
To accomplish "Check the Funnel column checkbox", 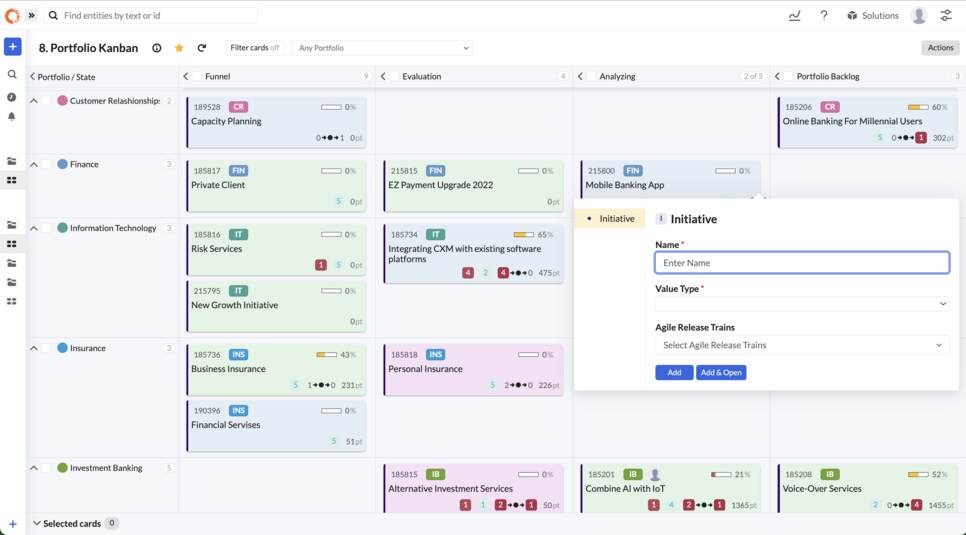I will (198, 76).
